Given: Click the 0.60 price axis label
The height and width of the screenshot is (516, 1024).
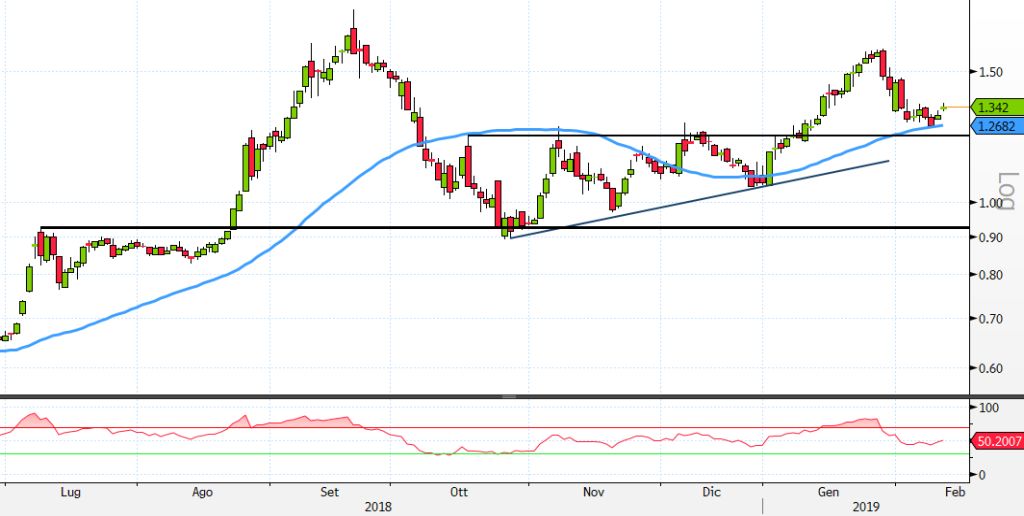Looking at the screenshot, I should coord(993,368).
